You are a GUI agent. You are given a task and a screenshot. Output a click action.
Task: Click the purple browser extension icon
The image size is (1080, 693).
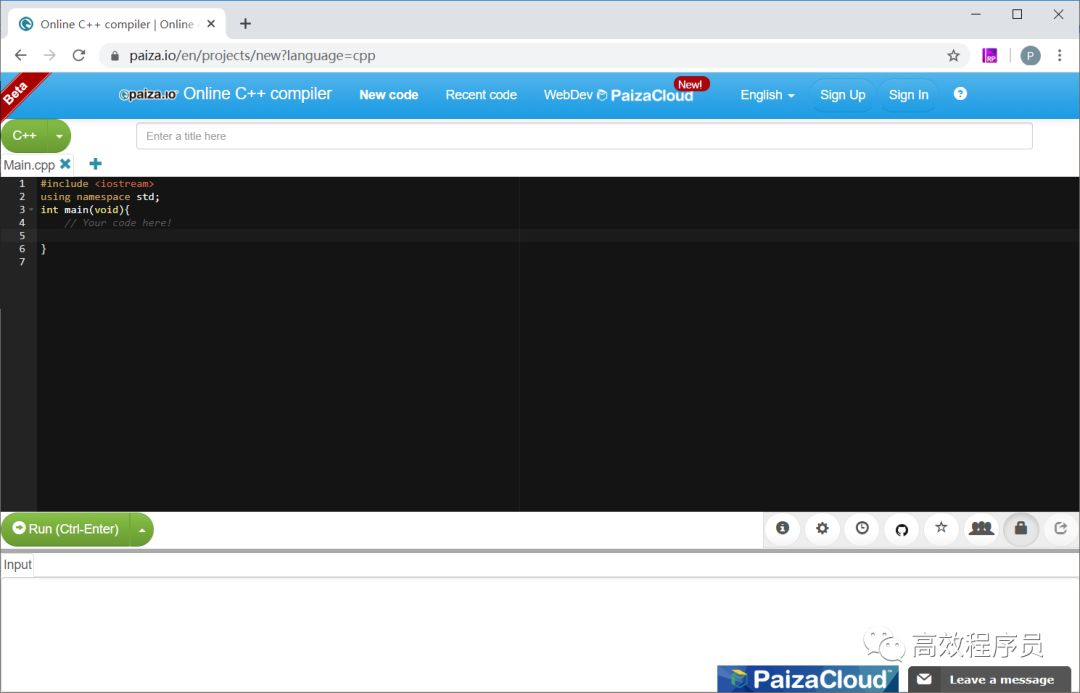click(x=990, y=56)
